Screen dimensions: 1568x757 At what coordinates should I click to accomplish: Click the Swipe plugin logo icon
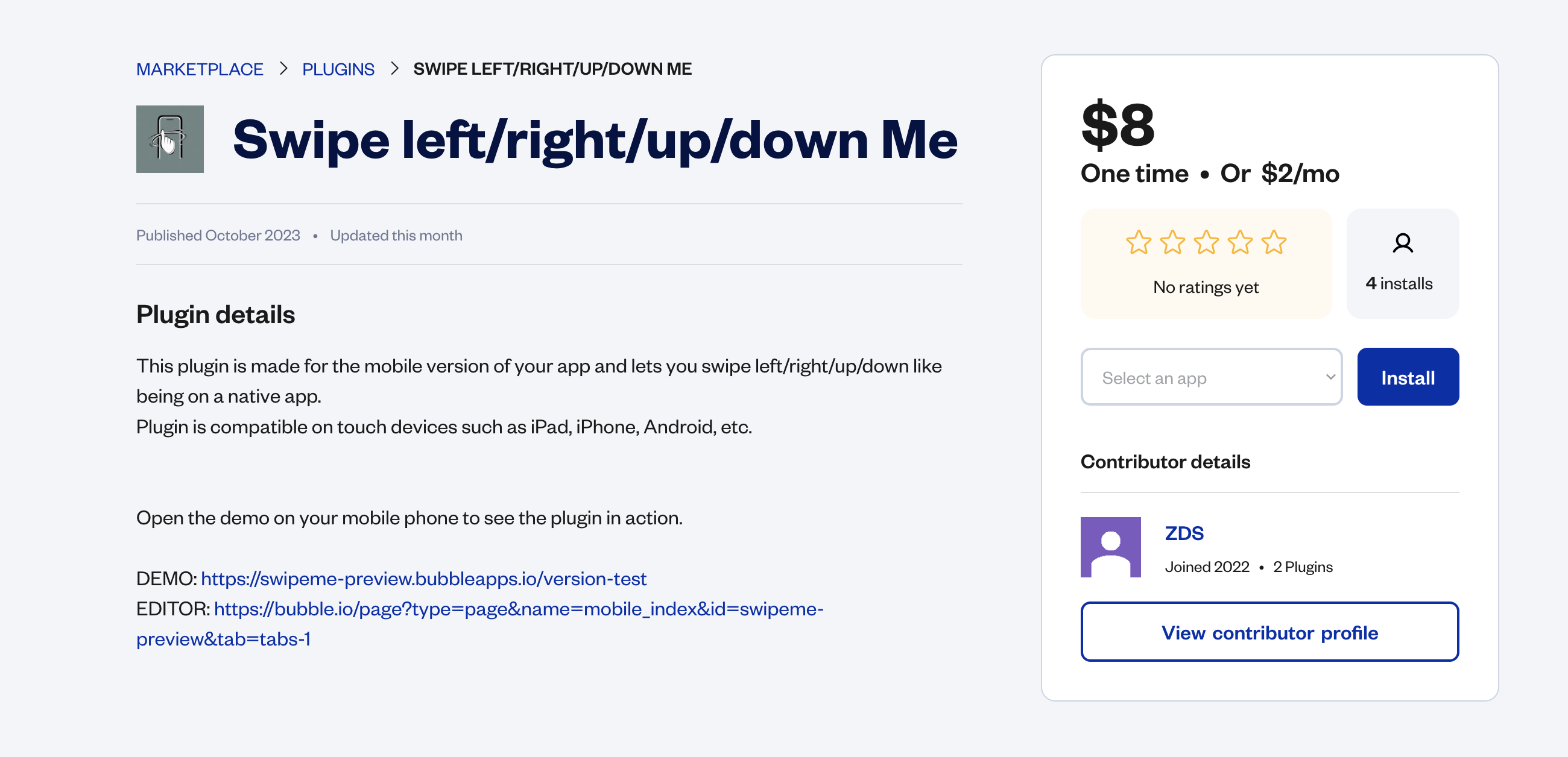coord(170,139)
